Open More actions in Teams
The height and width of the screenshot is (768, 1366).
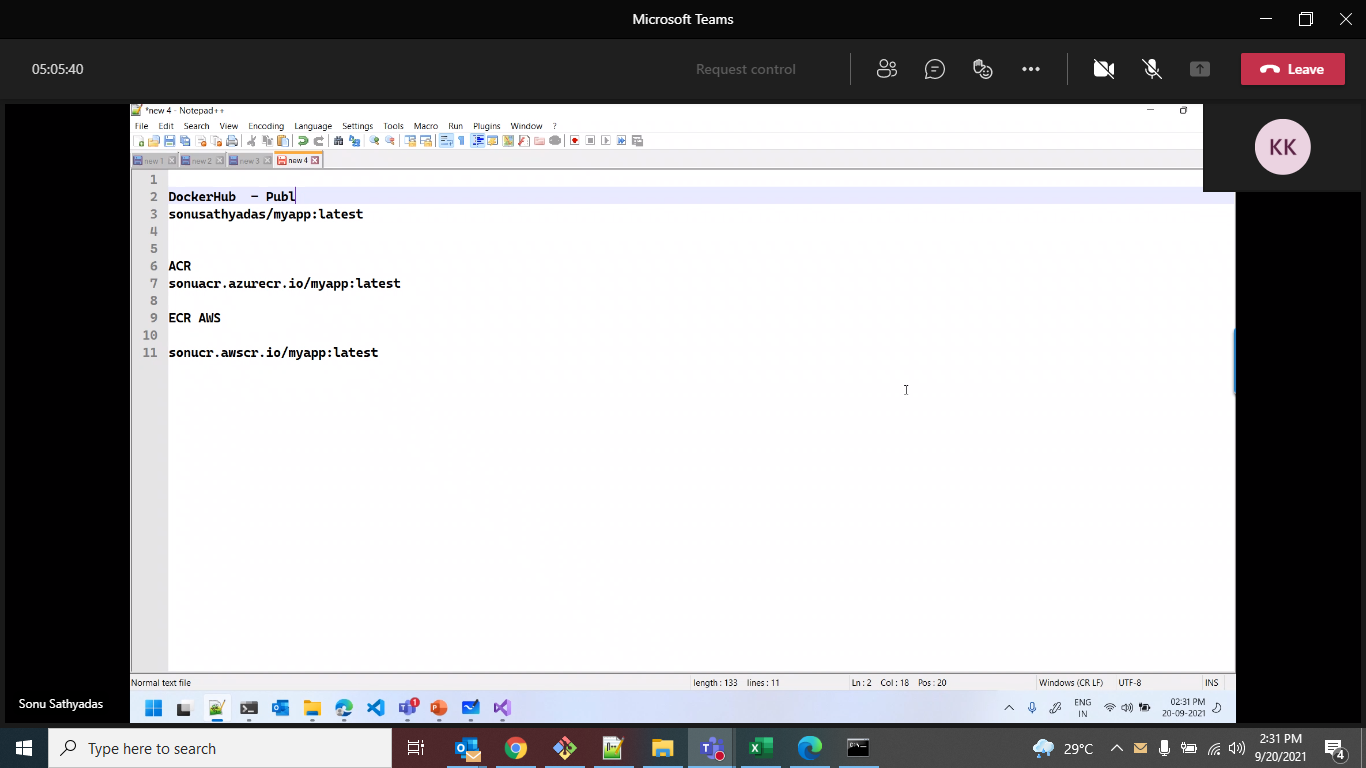click(1031, 69)
